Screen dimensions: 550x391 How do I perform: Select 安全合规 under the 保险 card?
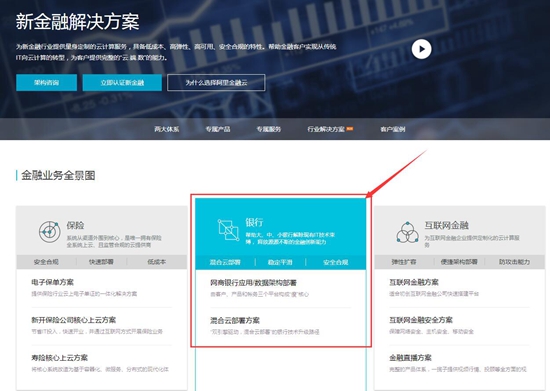[46, 262]
